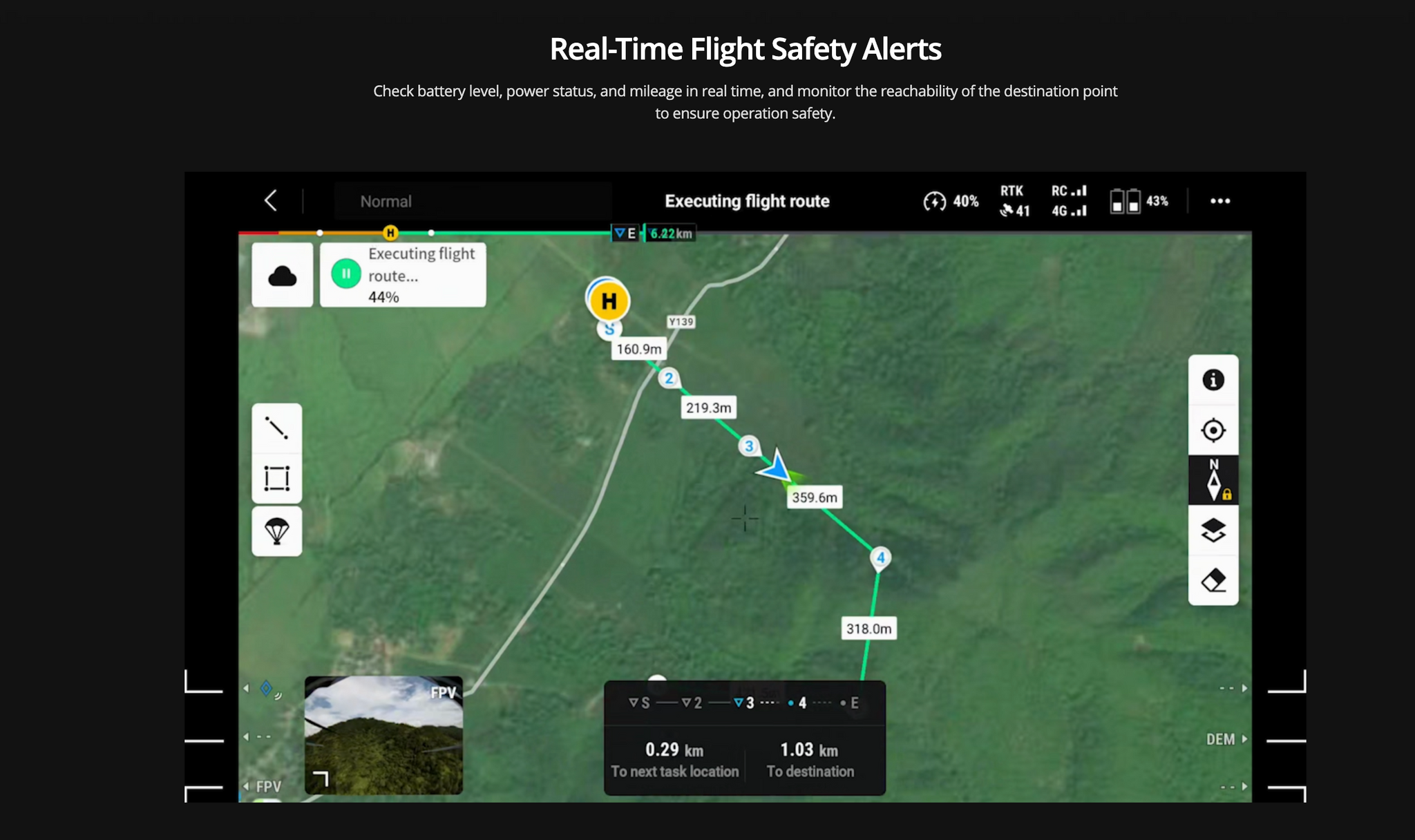Click the back arrow icon
This screenshot has height=840, width=1415.
point(271,201)
